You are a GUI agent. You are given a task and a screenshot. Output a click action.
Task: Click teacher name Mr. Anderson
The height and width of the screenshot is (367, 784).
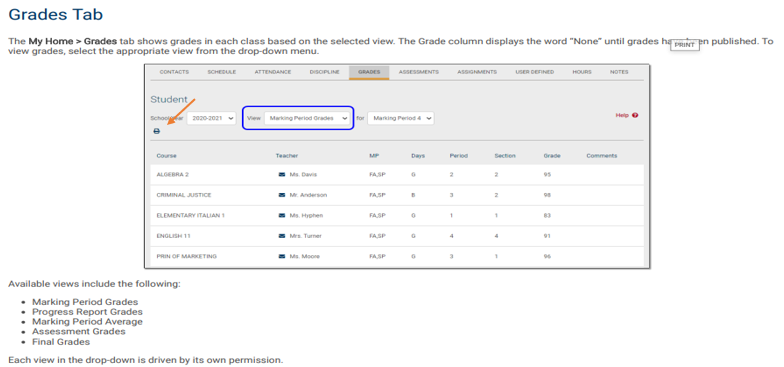click(308, 195)
